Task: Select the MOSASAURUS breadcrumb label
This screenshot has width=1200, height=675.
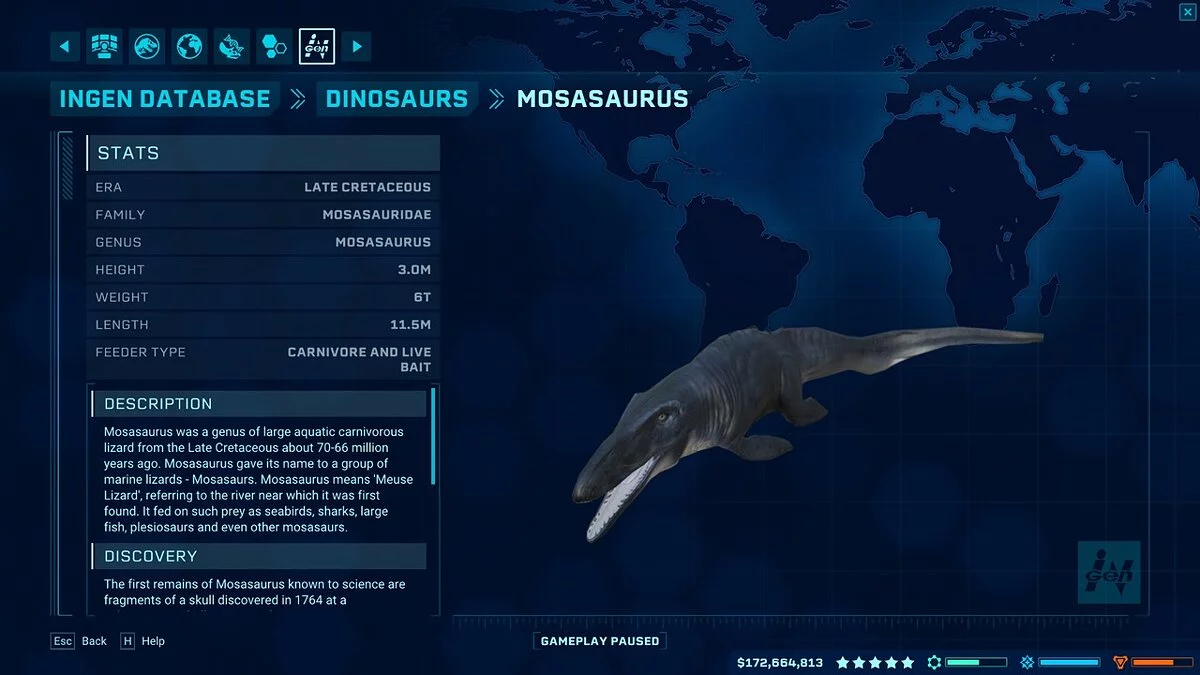Action: coord(601,99)
